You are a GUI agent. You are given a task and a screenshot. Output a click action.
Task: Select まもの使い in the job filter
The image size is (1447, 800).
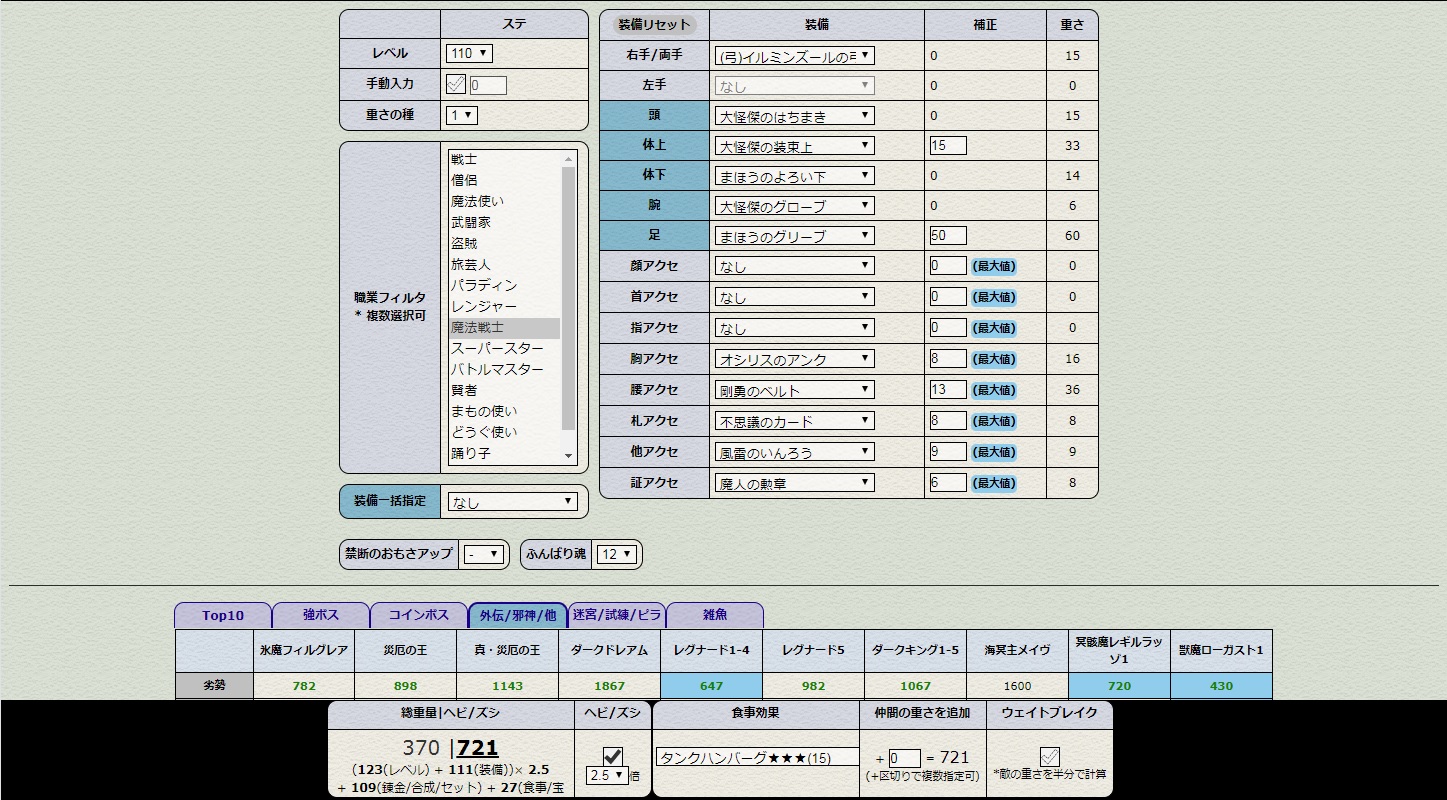[x=504, y=411]
